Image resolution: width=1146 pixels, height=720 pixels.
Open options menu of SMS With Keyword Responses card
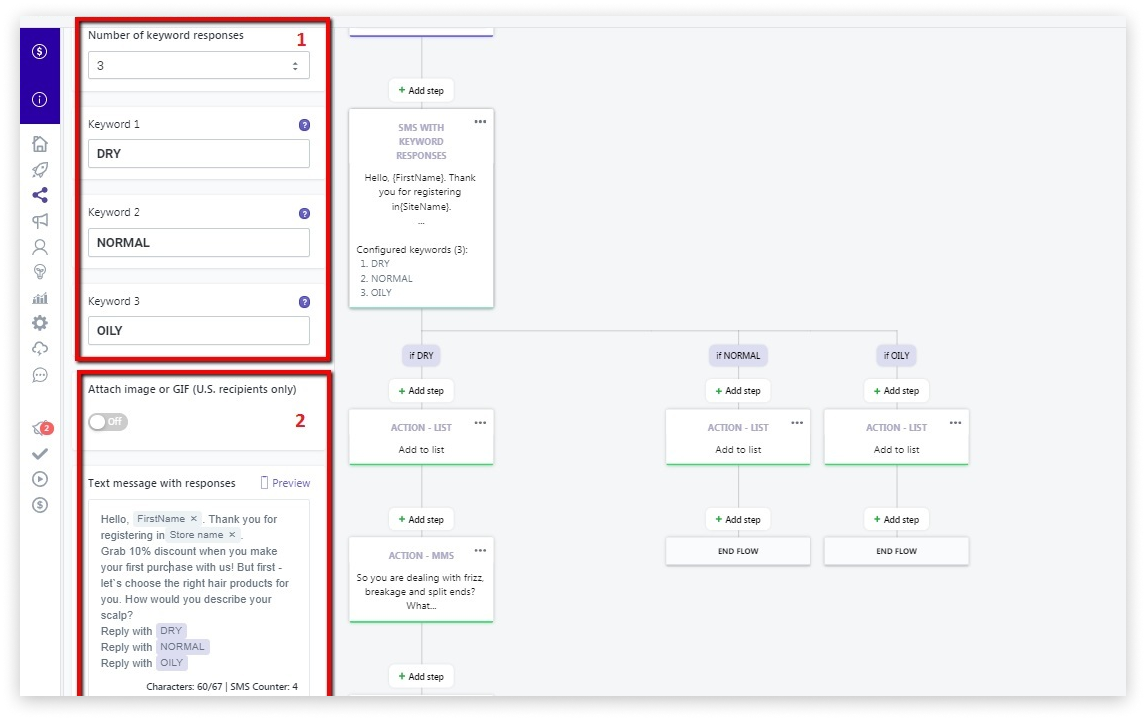tap(480, 122)
